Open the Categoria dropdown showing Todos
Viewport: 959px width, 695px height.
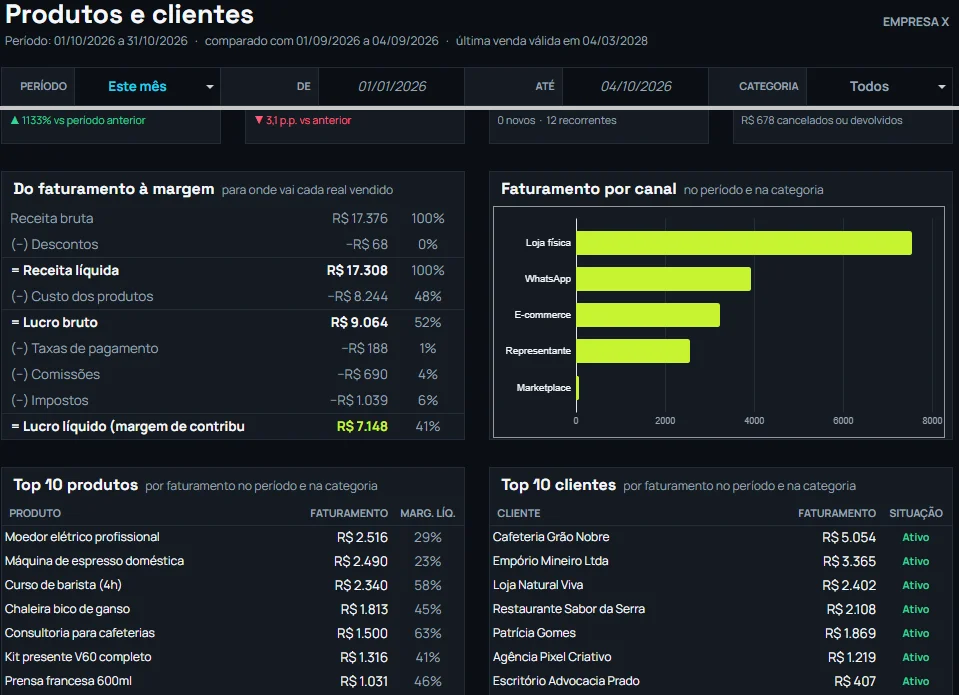pos(879,86)
